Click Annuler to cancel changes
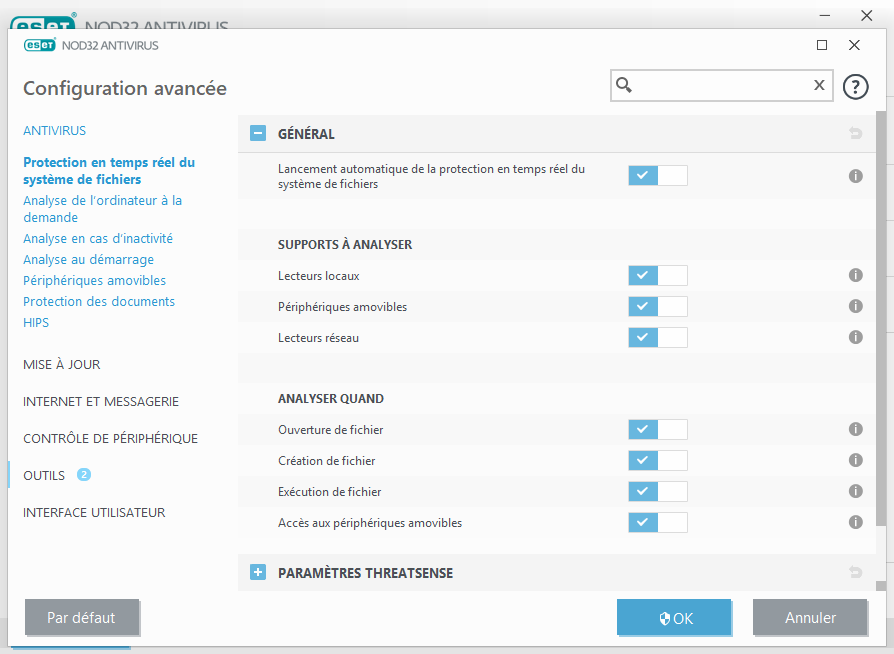This screenshot has height=654, width=894. [x=810, y=618]
